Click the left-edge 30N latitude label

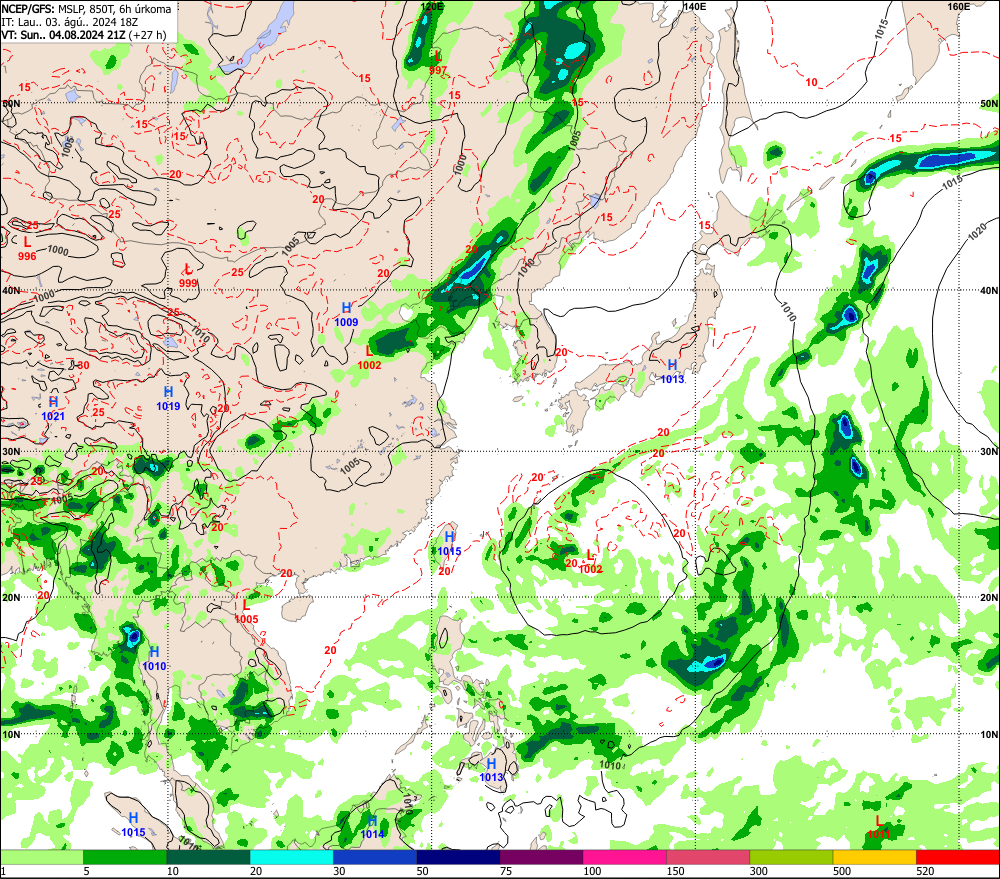pos(11,452)
